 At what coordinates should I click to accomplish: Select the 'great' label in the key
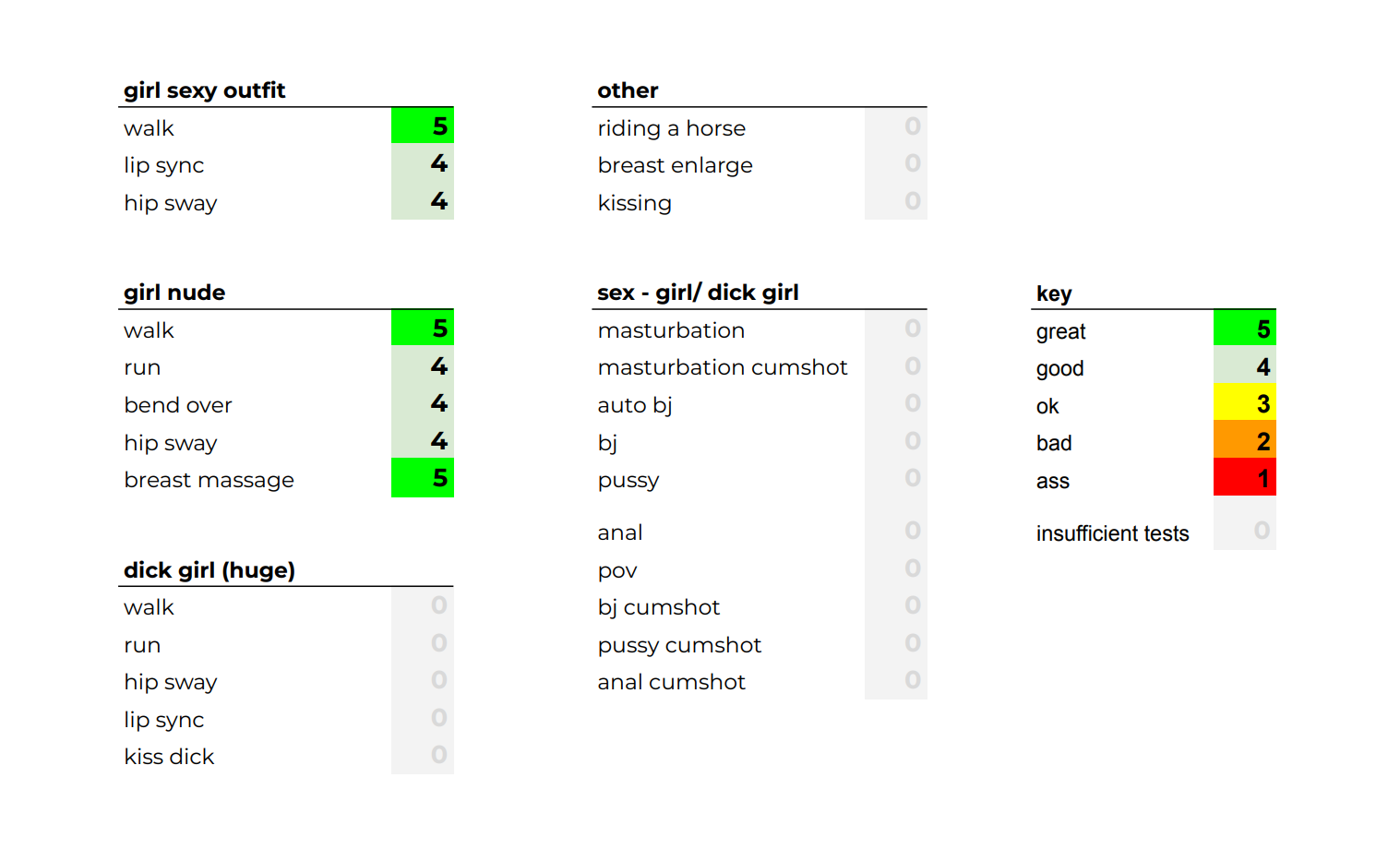click(1060, 331)
